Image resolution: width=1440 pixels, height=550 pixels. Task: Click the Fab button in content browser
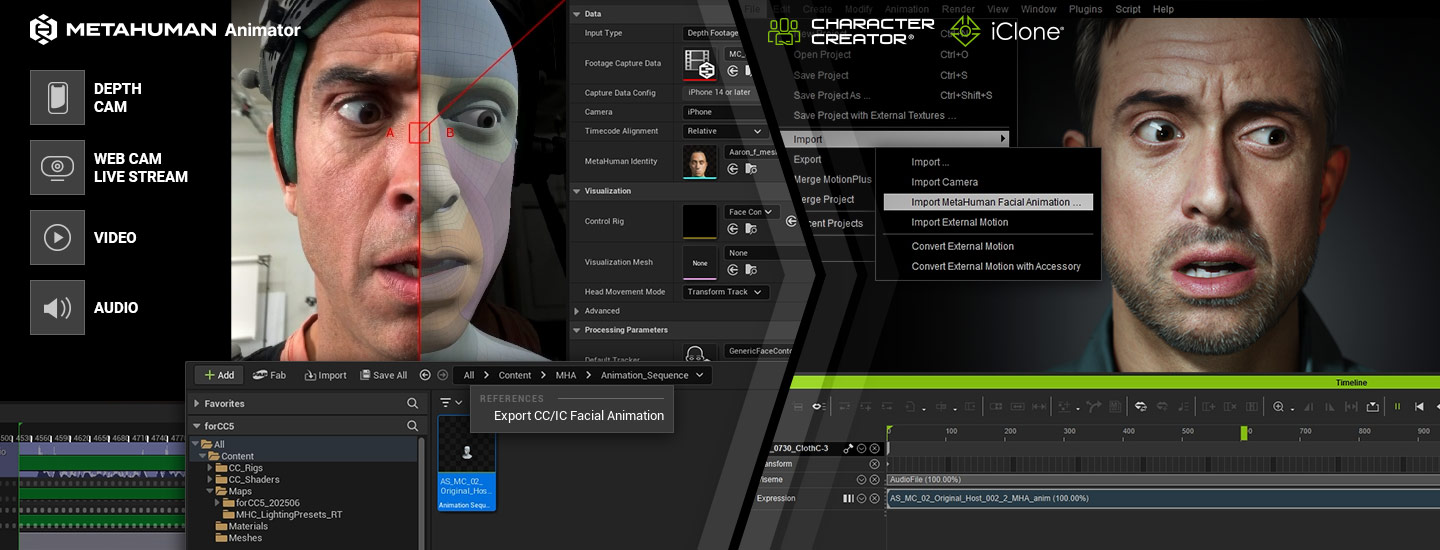pyautogui.click(x=269, y=375)
